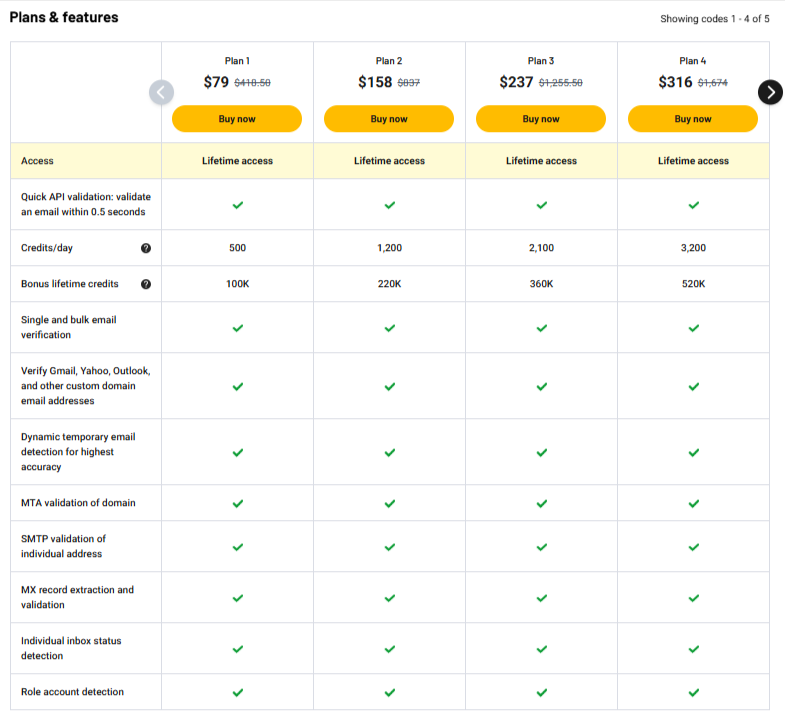This screenshot has width=785, height=721.
Task: Click Plan 1 checkmark for Individual inbox status
Action: (238, 649)
